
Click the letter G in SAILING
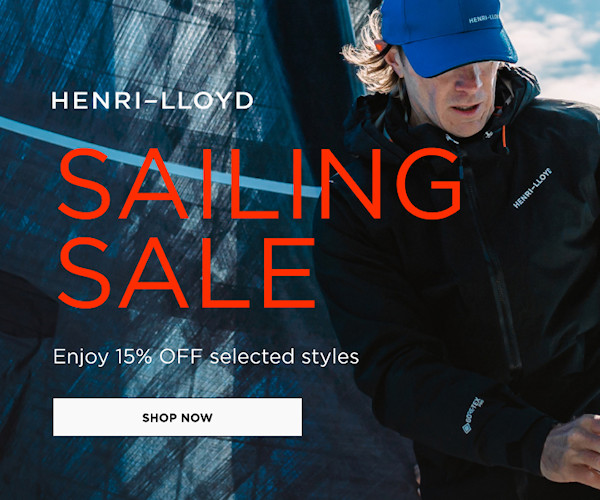429,184
